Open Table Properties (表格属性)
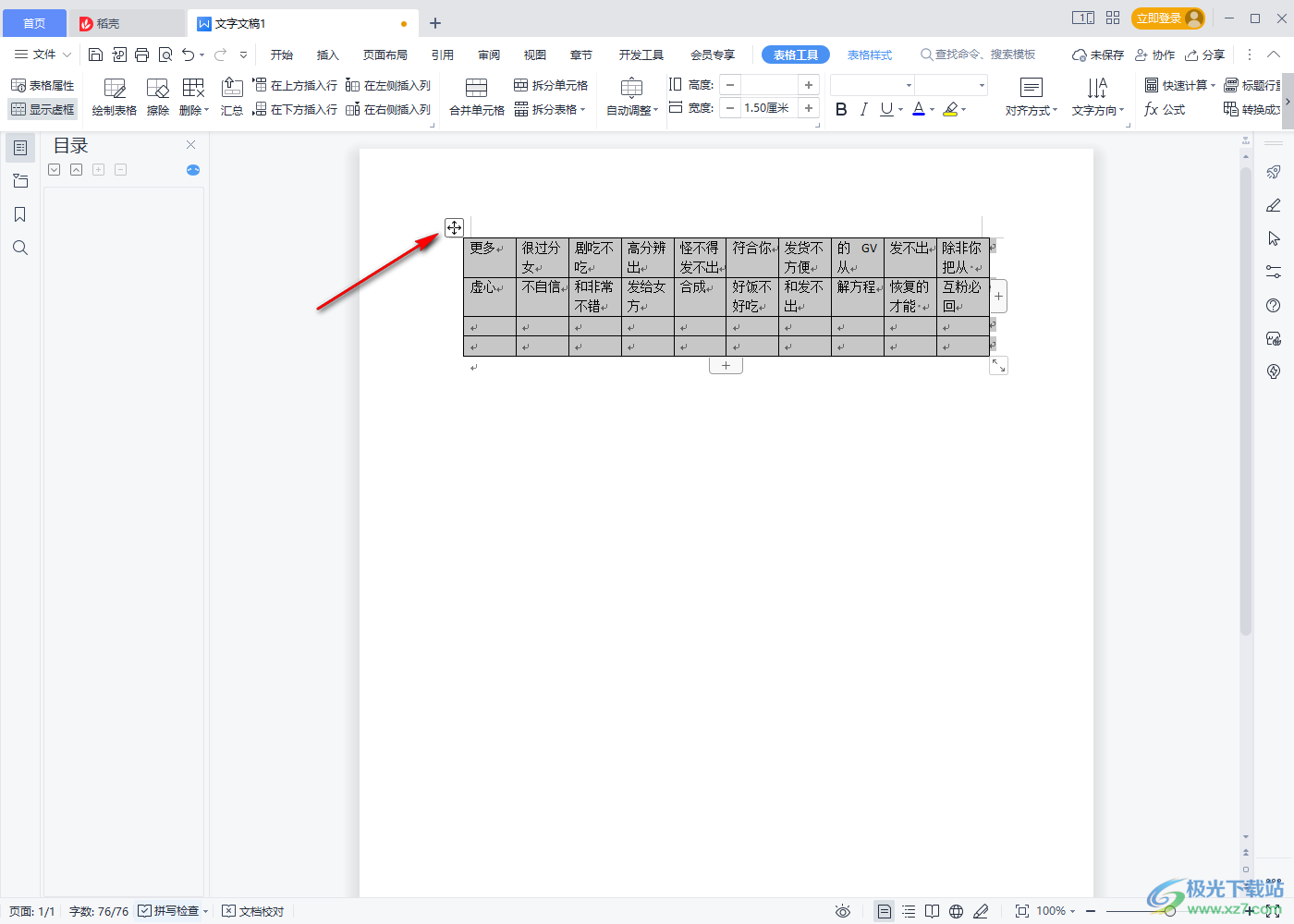 [43, 85]
